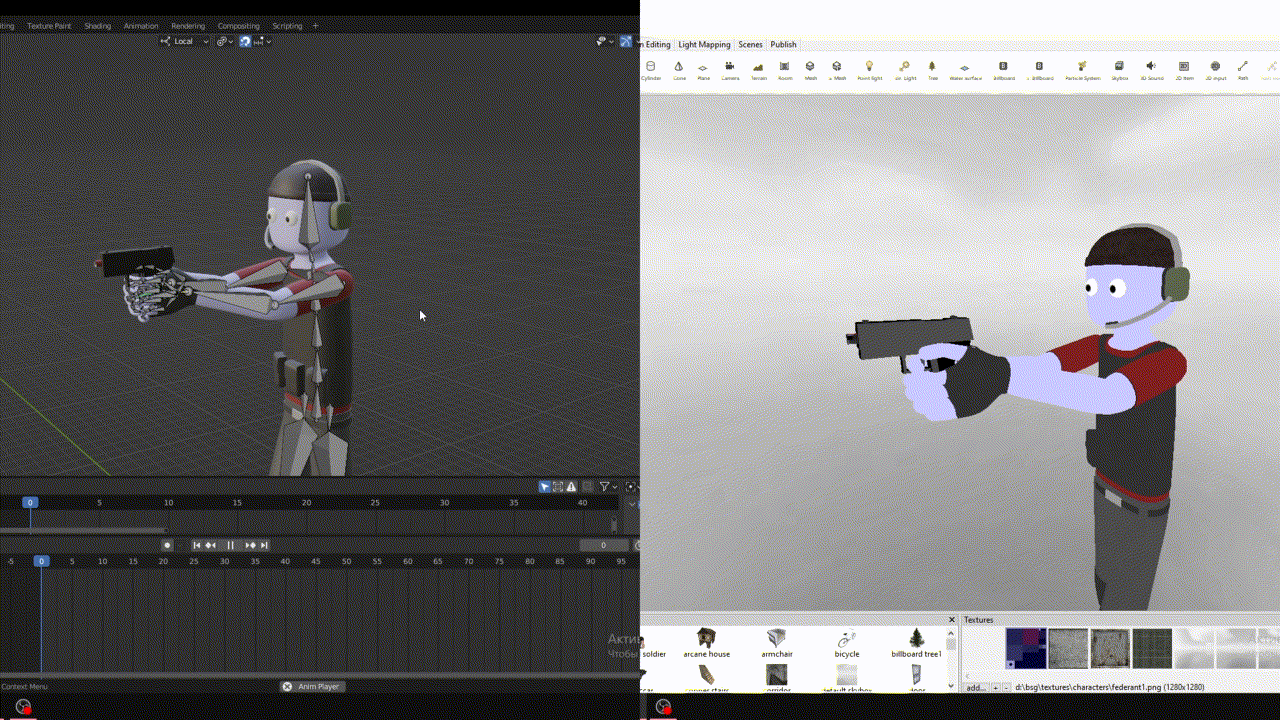Switch to the Compositing workspace

click(238, 26)
